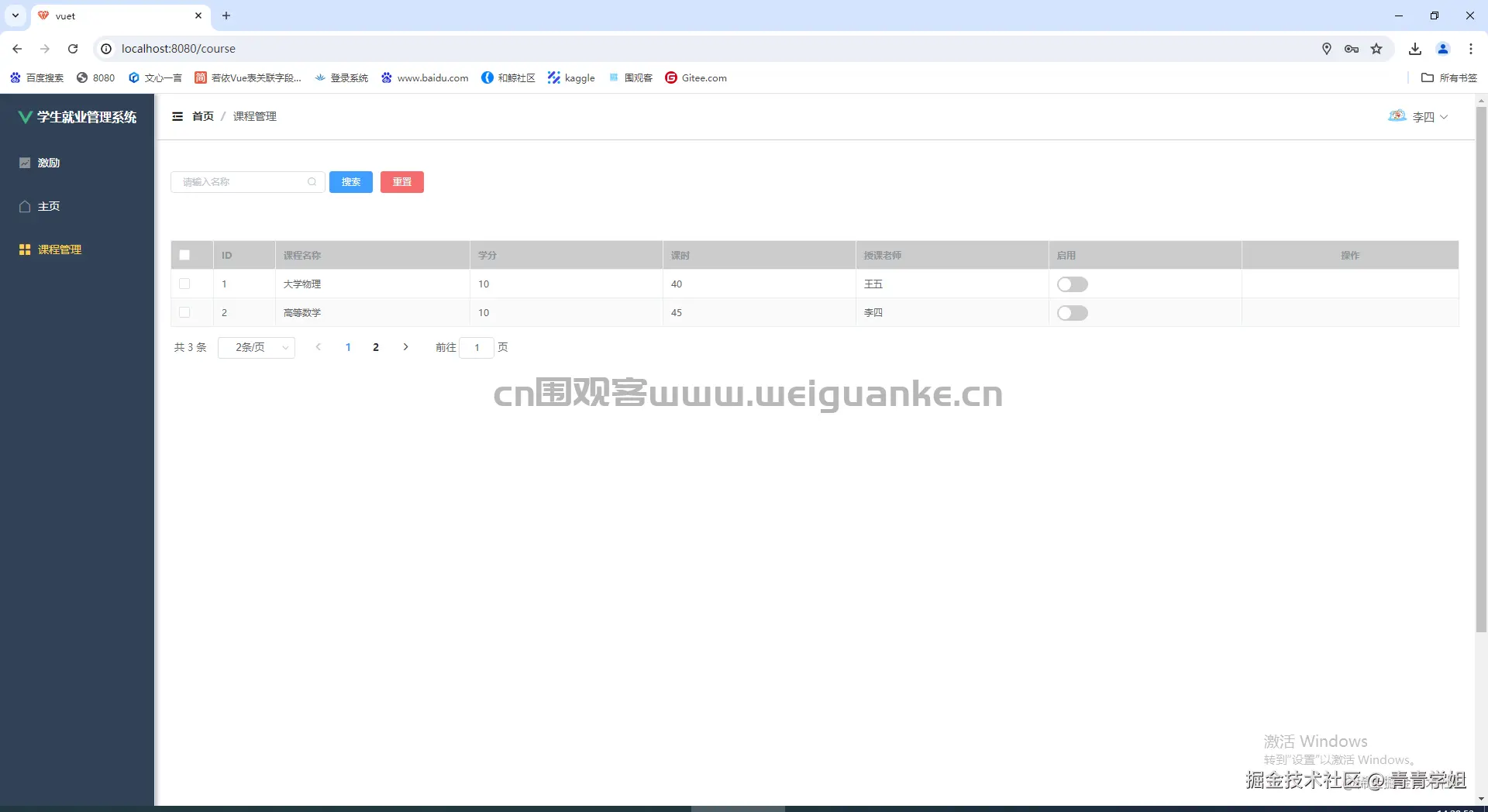Click the magnifier icon in the search field
This screenshot has width=1488, height=812.
point(312,182)
